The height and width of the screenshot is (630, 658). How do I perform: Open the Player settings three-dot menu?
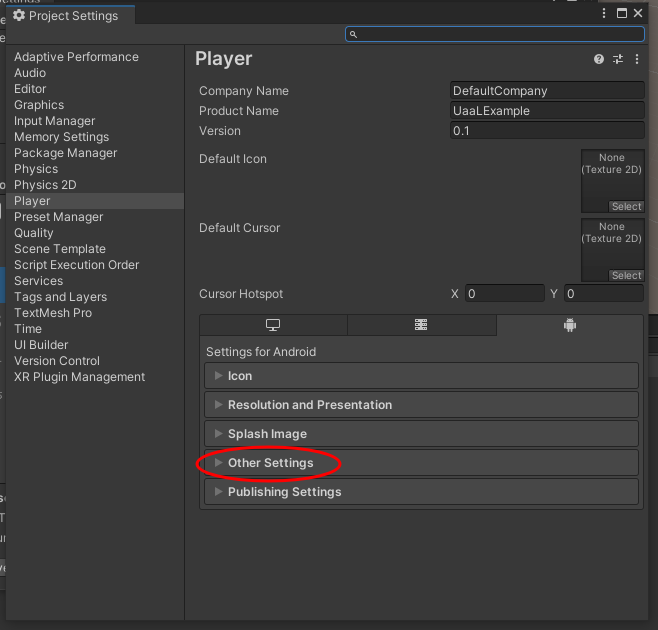(x=637, y=59)
